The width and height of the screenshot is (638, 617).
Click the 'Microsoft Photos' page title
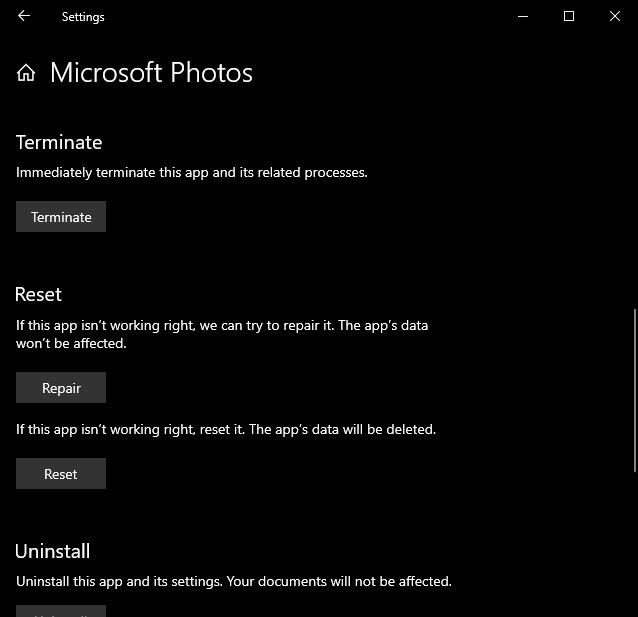[x=151, y=73]
